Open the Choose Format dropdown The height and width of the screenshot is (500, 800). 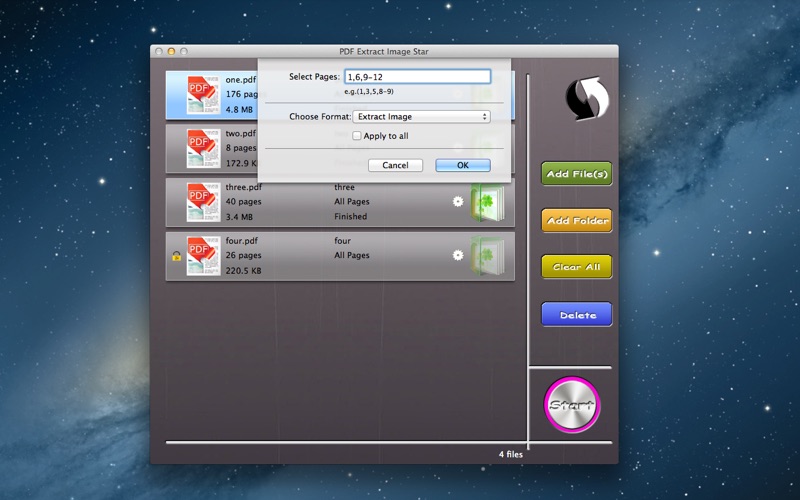click(421, 117)
